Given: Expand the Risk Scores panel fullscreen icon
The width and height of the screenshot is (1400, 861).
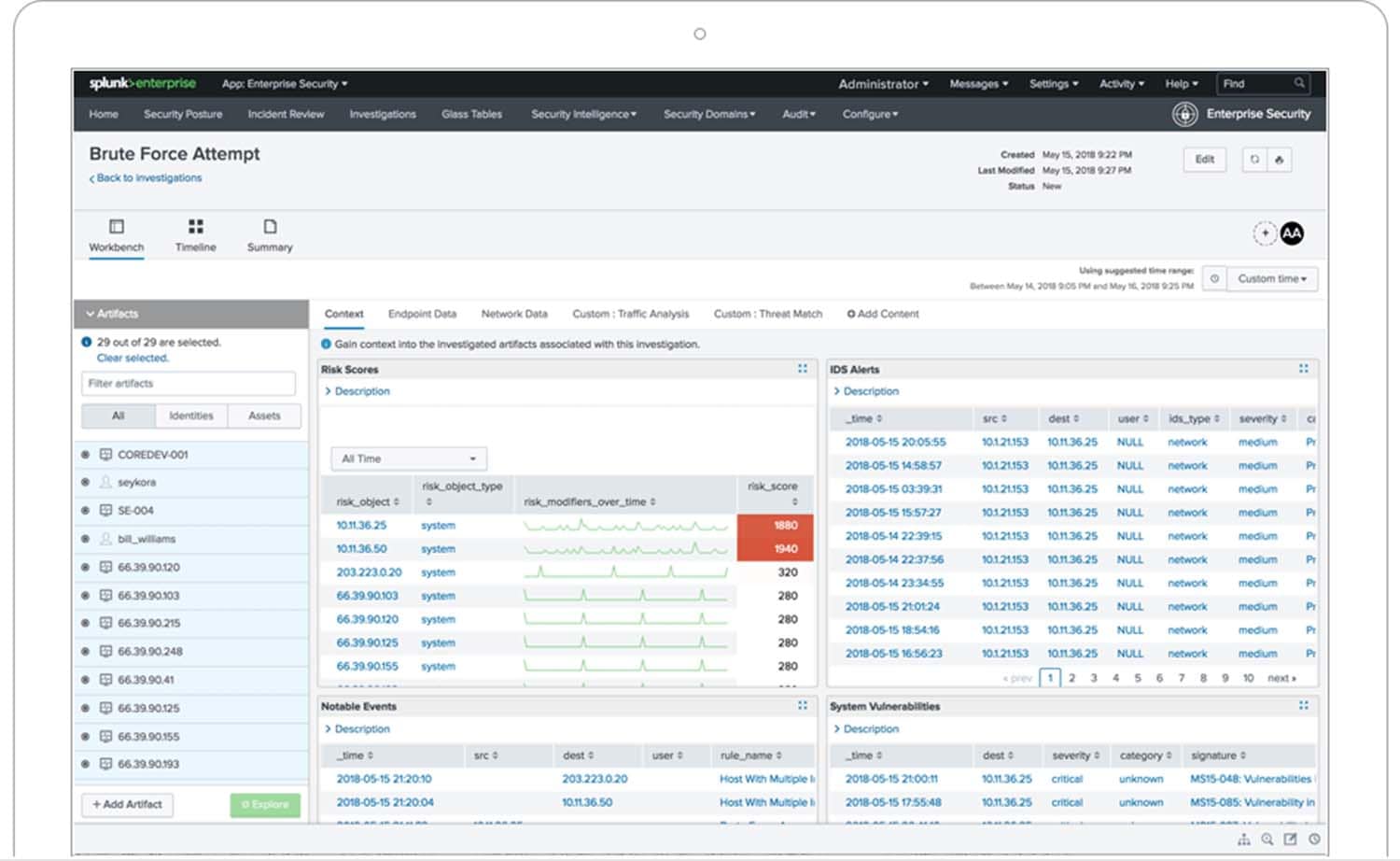Looking at the screenshot, I should (803, 369).
